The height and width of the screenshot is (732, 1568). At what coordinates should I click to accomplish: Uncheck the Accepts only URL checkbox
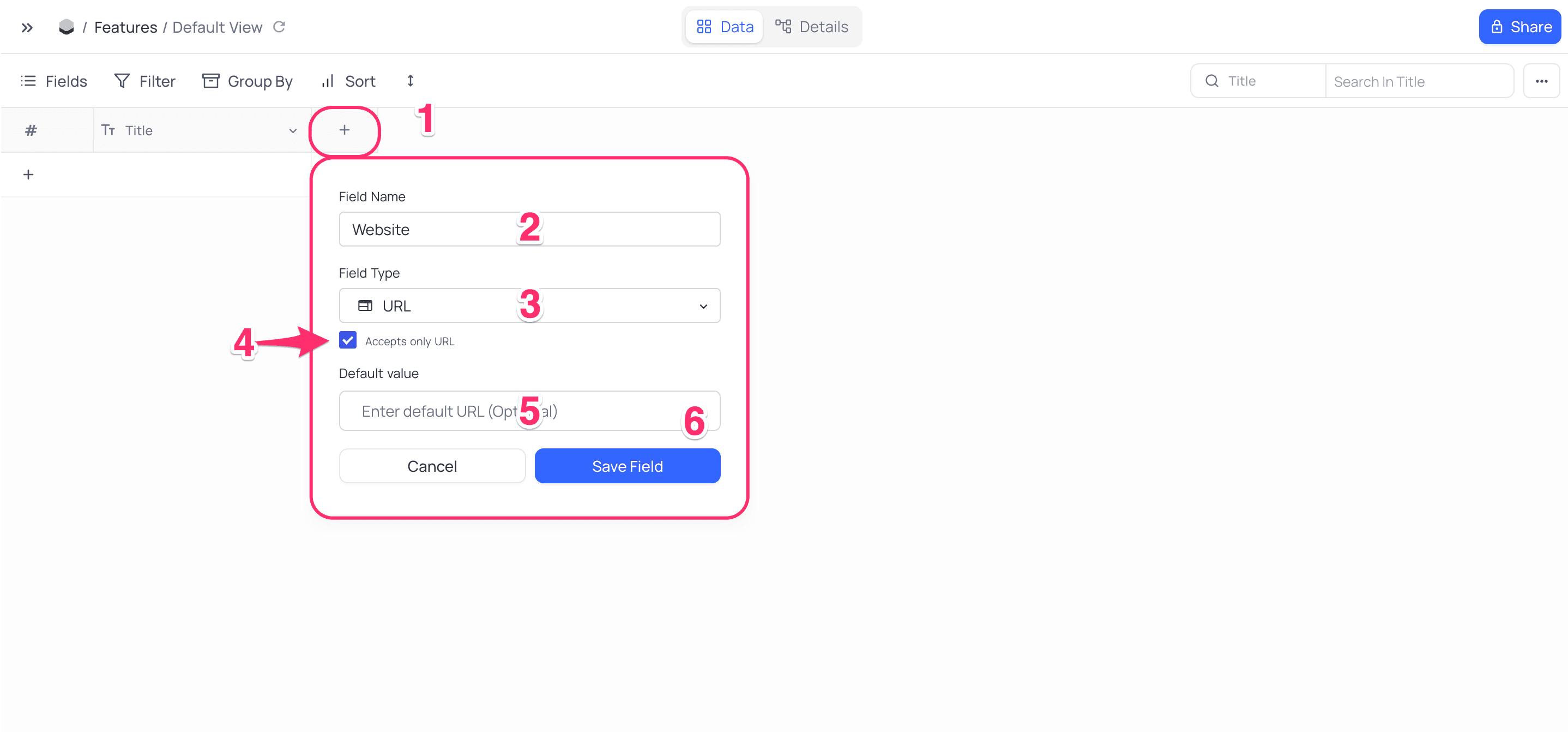347,340
